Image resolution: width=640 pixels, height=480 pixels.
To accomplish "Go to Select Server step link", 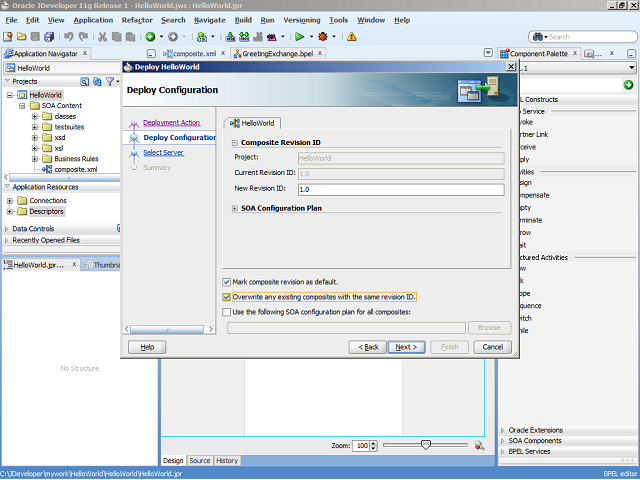I will coord(163,153).
